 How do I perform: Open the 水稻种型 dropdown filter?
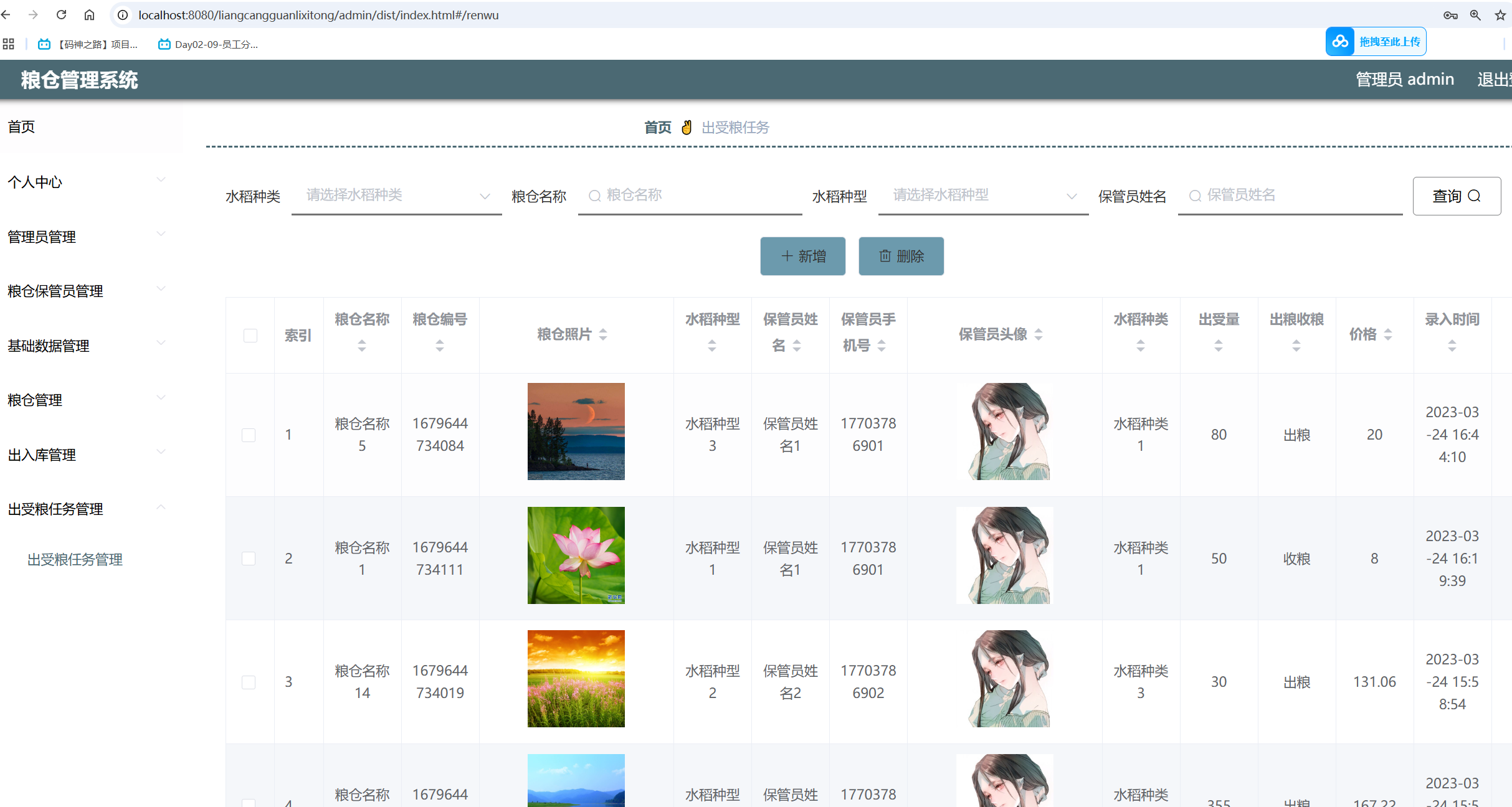point(982,196)
